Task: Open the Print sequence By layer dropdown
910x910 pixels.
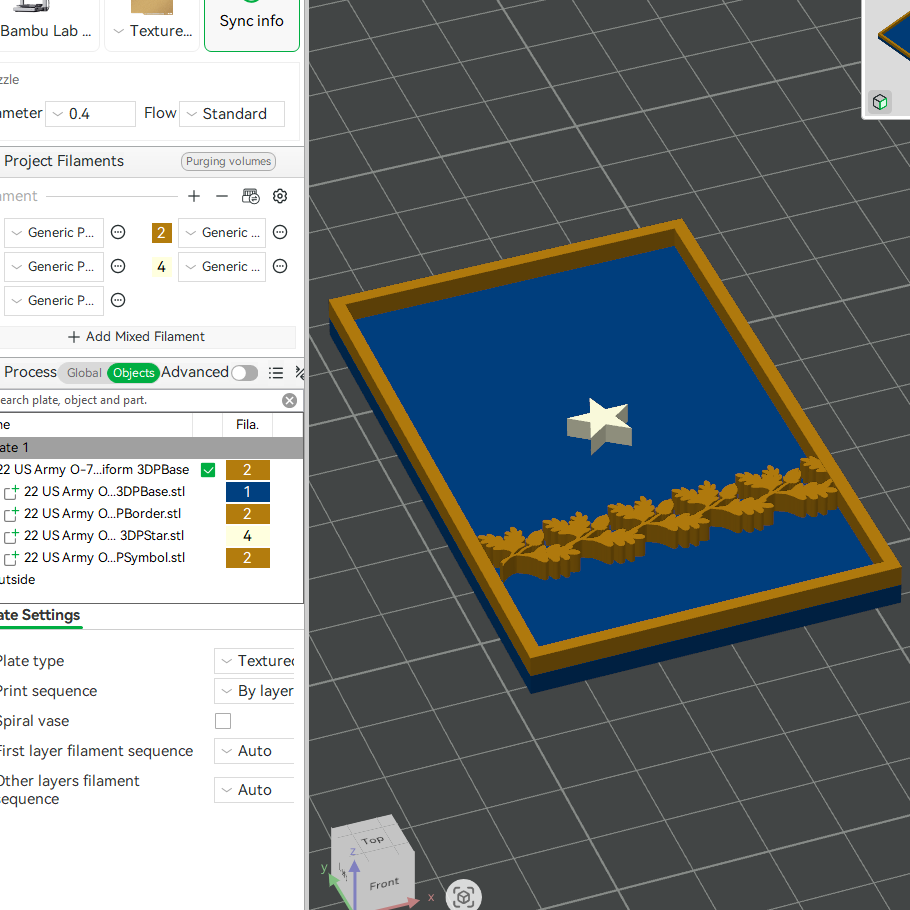Action: (254, 691)
